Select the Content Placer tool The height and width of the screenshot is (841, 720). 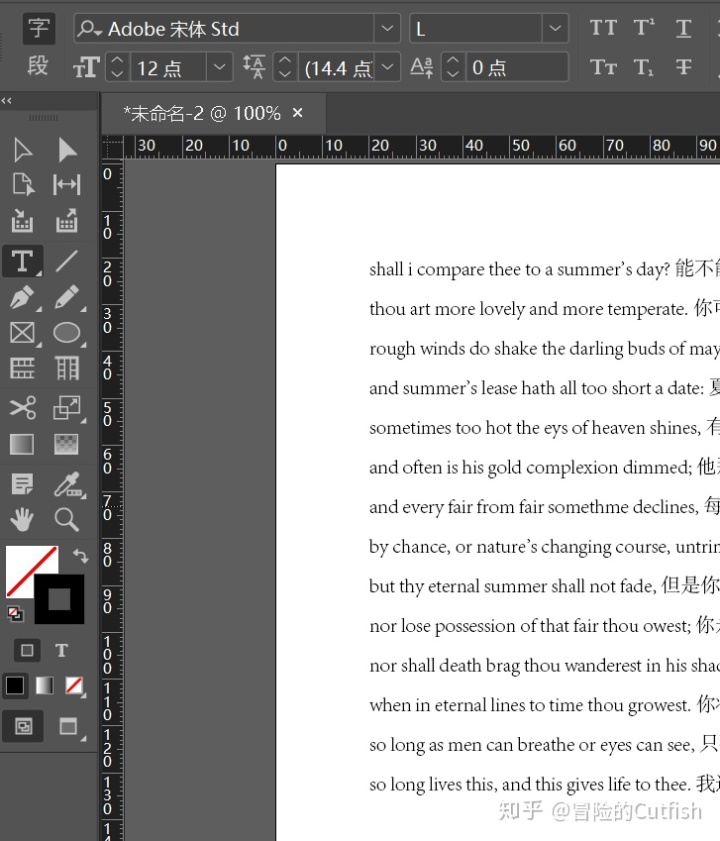67,220
